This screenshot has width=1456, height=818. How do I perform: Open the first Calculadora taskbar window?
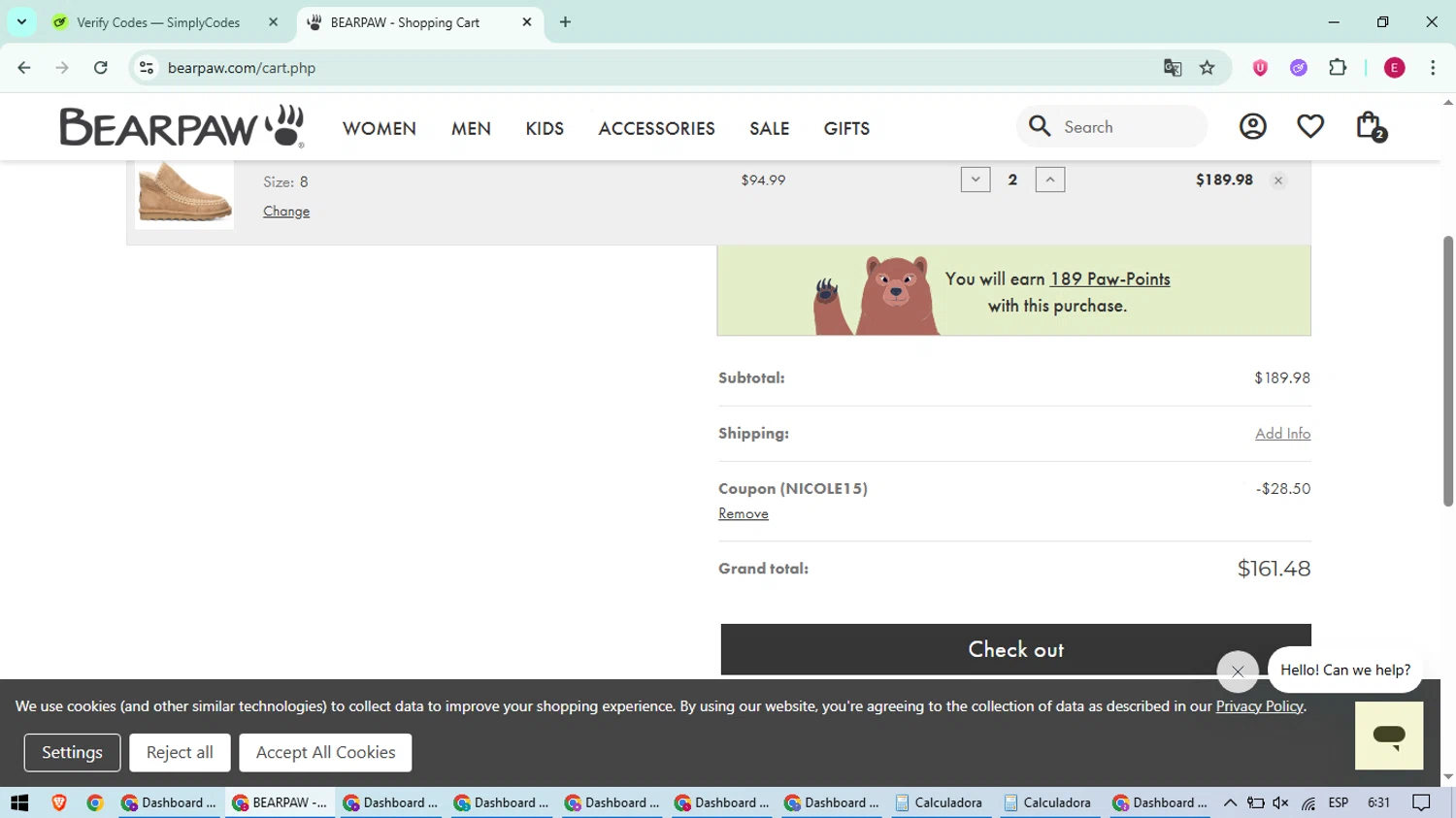[939, 802]
